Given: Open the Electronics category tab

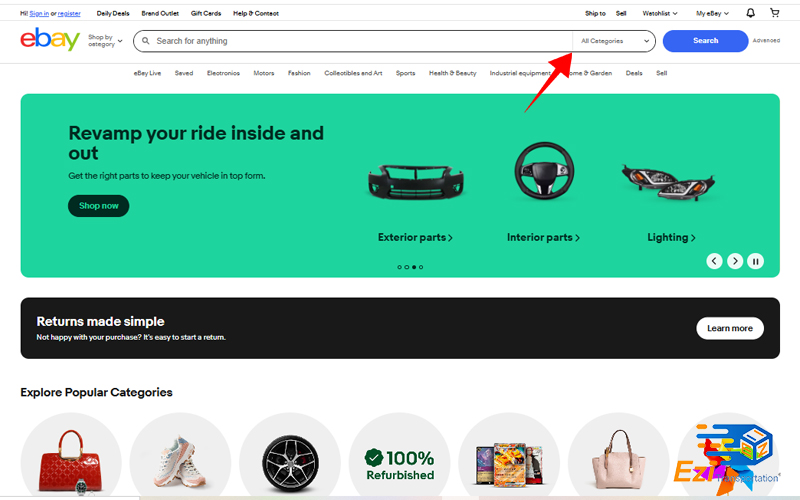Looking at the screenshot, I should click(223, 73).
